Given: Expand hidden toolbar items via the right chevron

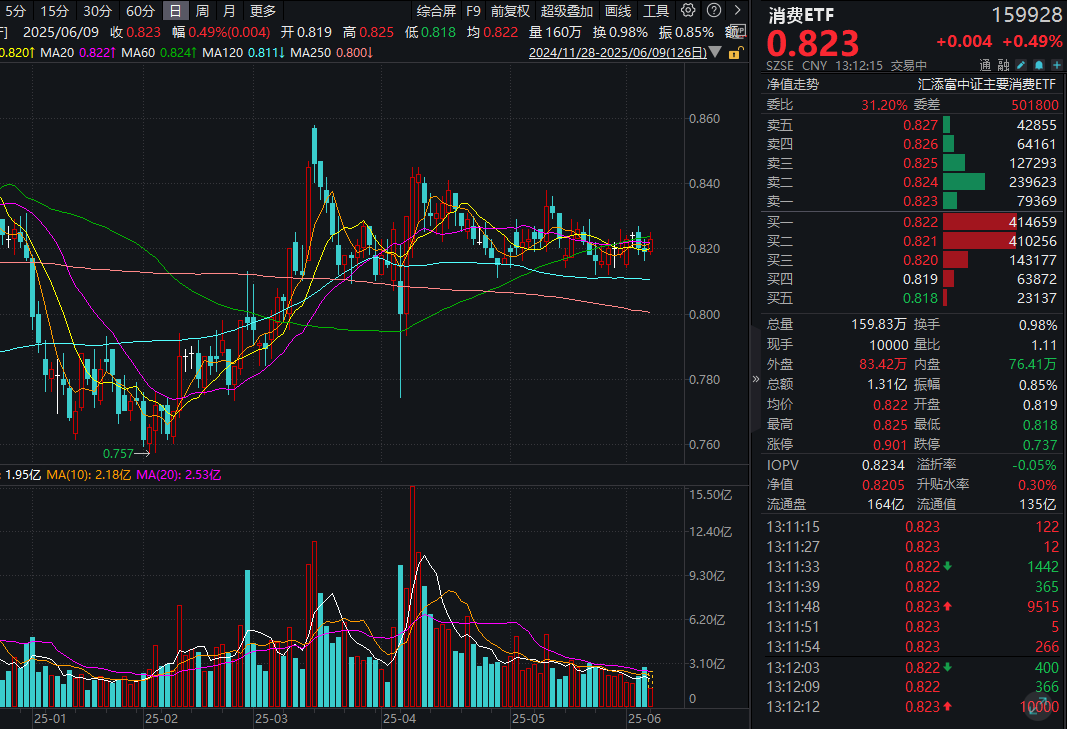Looking at the screenshot, I should (x=738, y=10).
